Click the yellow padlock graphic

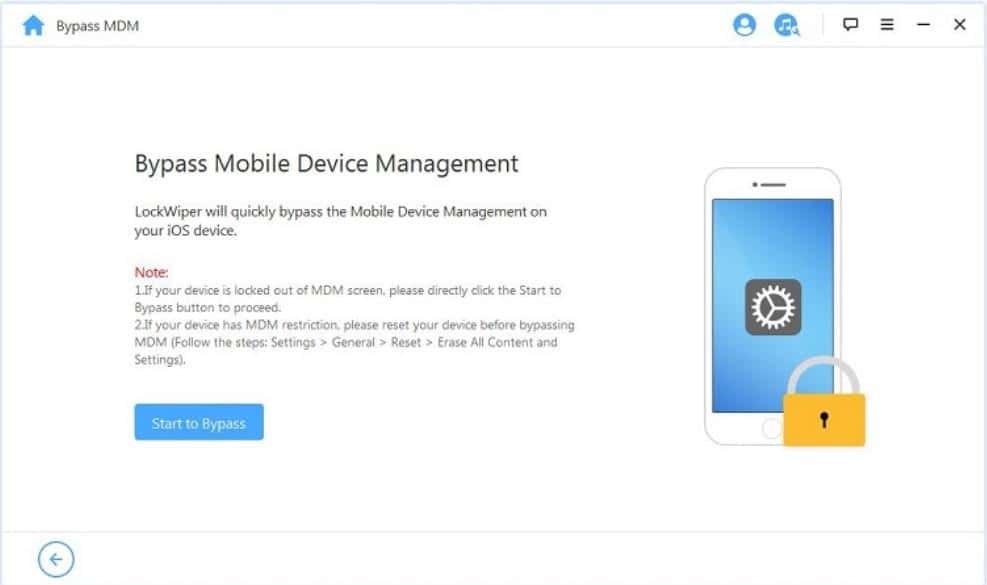824,402
